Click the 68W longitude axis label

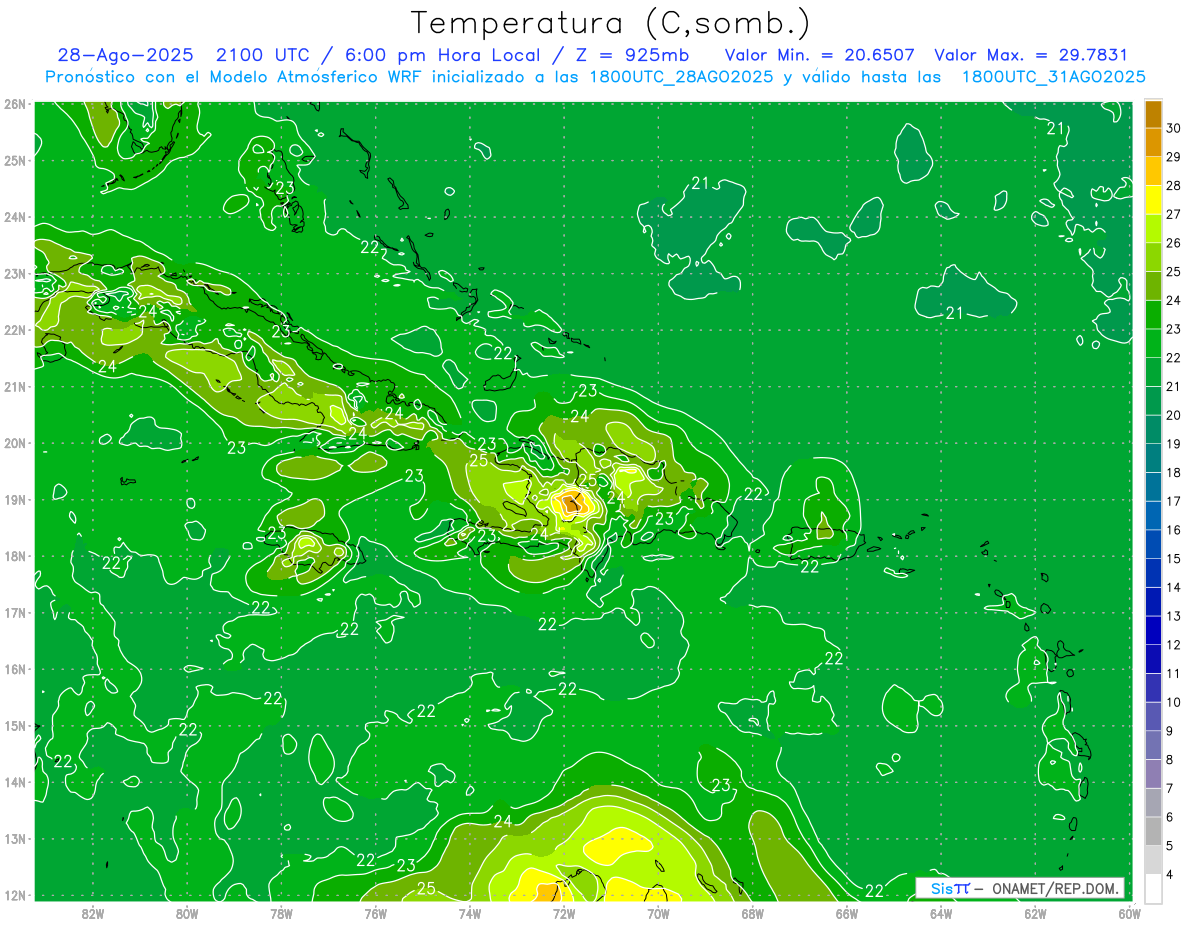point(752,913)
